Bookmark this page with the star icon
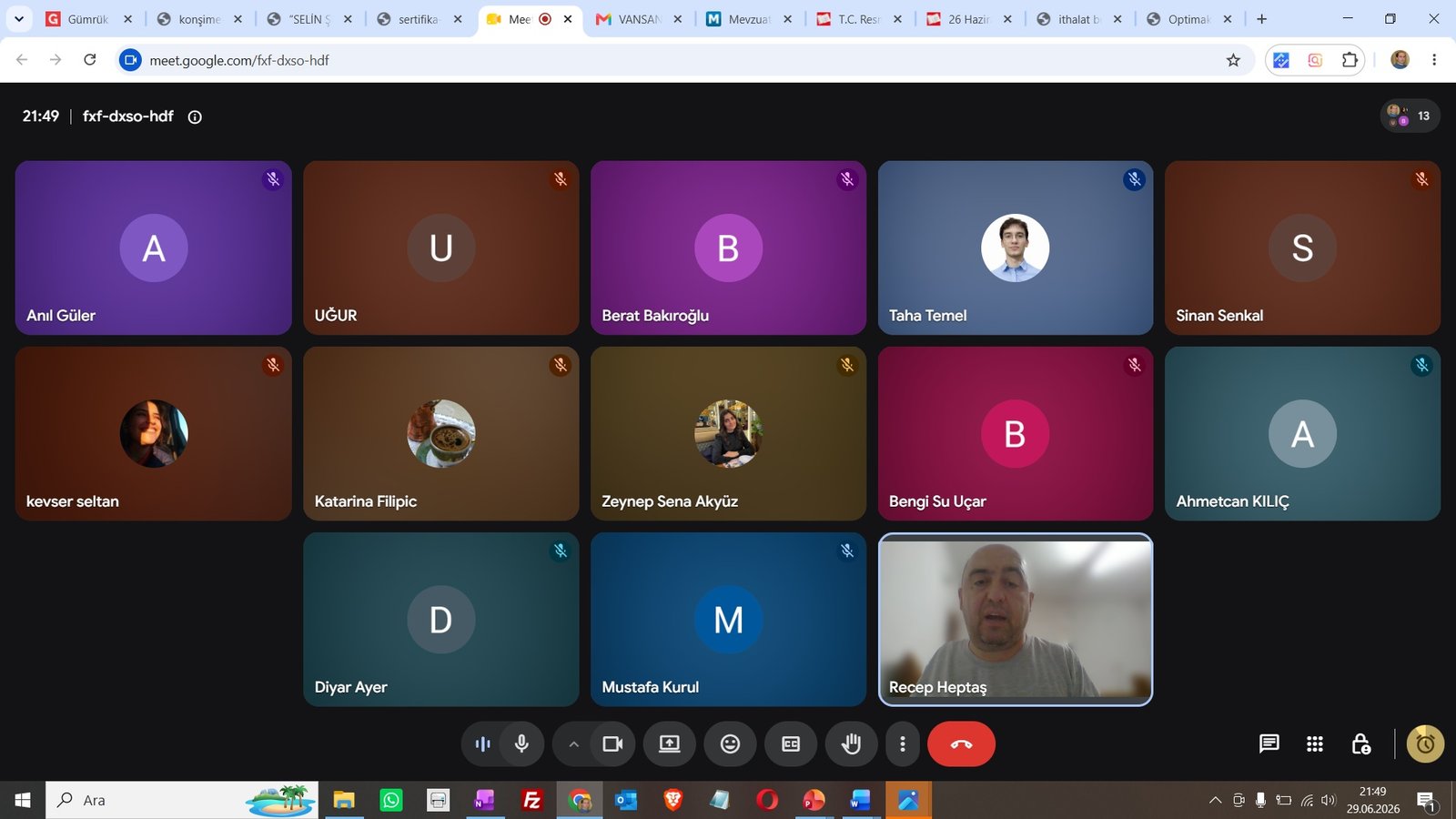Screen dimensions: 1456x819 coord(1233,60)
